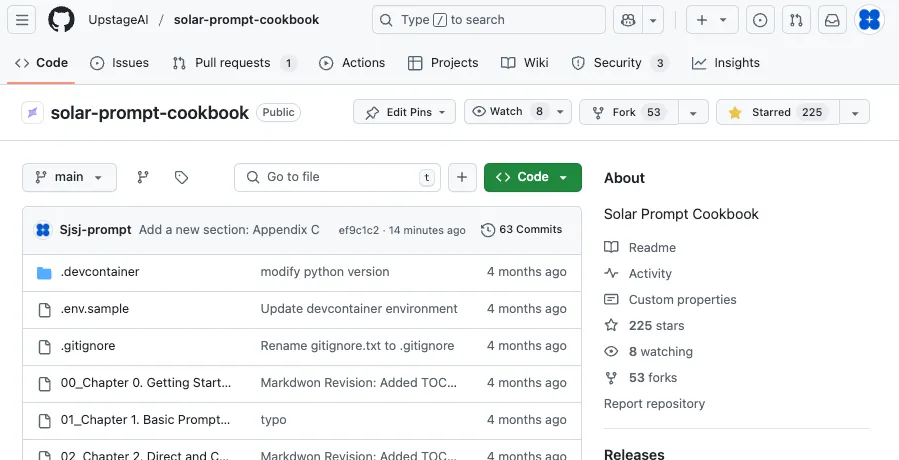Switch to the Actions tab
Viewport: 899px width, 460px height.
[352, 63]
